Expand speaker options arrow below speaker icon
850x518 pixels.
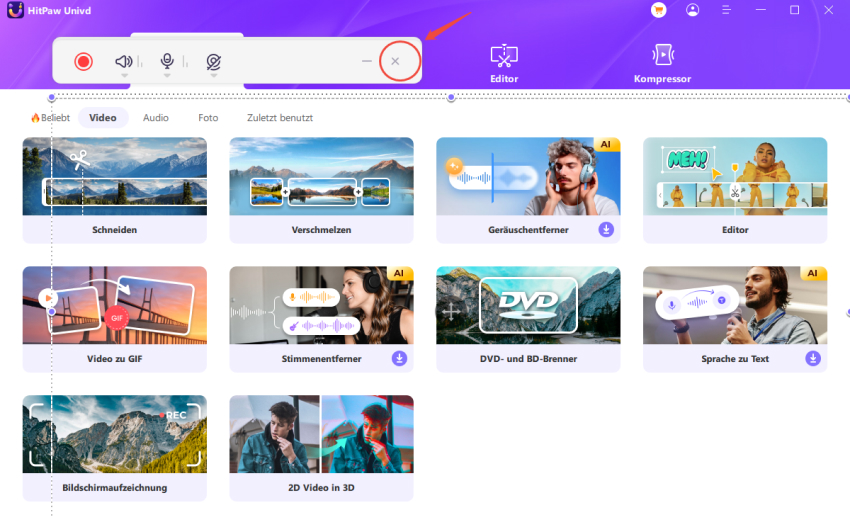[125, 75]
